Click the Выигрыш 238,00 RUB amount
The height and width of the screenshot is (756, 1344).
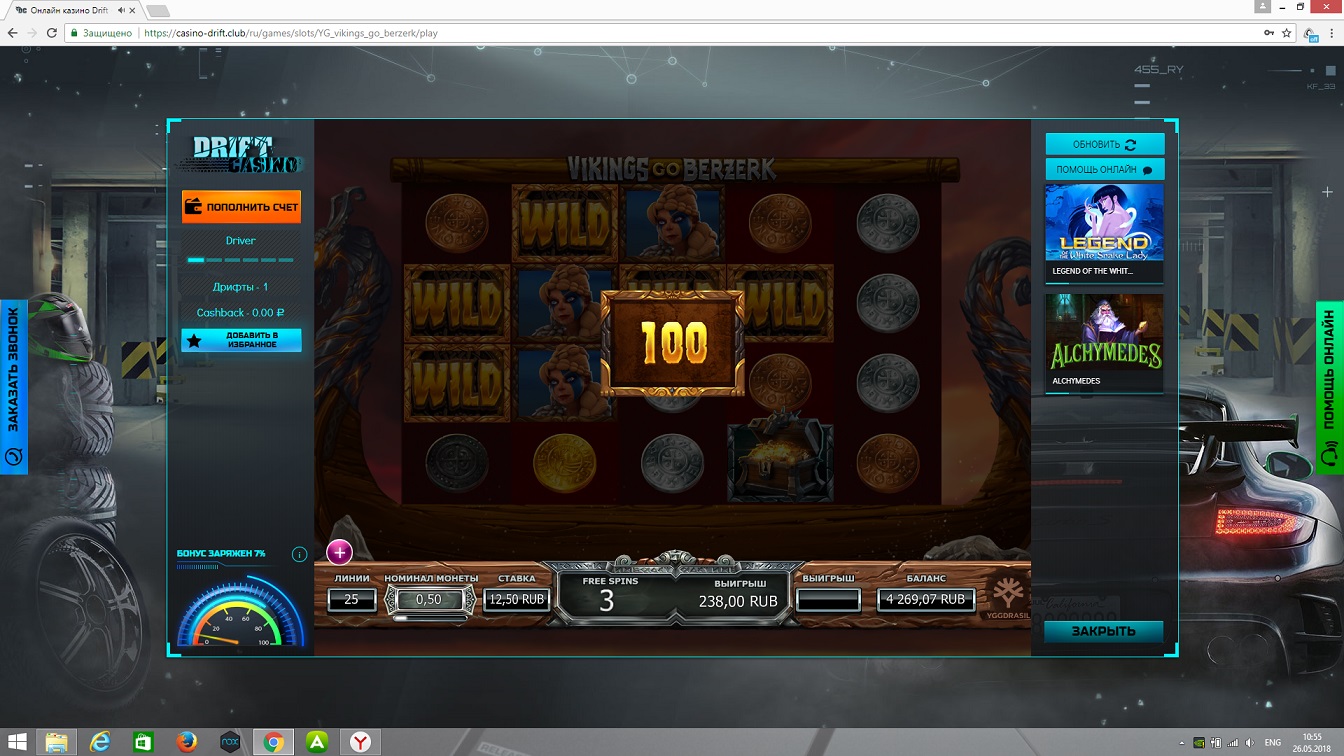[738, 601]
